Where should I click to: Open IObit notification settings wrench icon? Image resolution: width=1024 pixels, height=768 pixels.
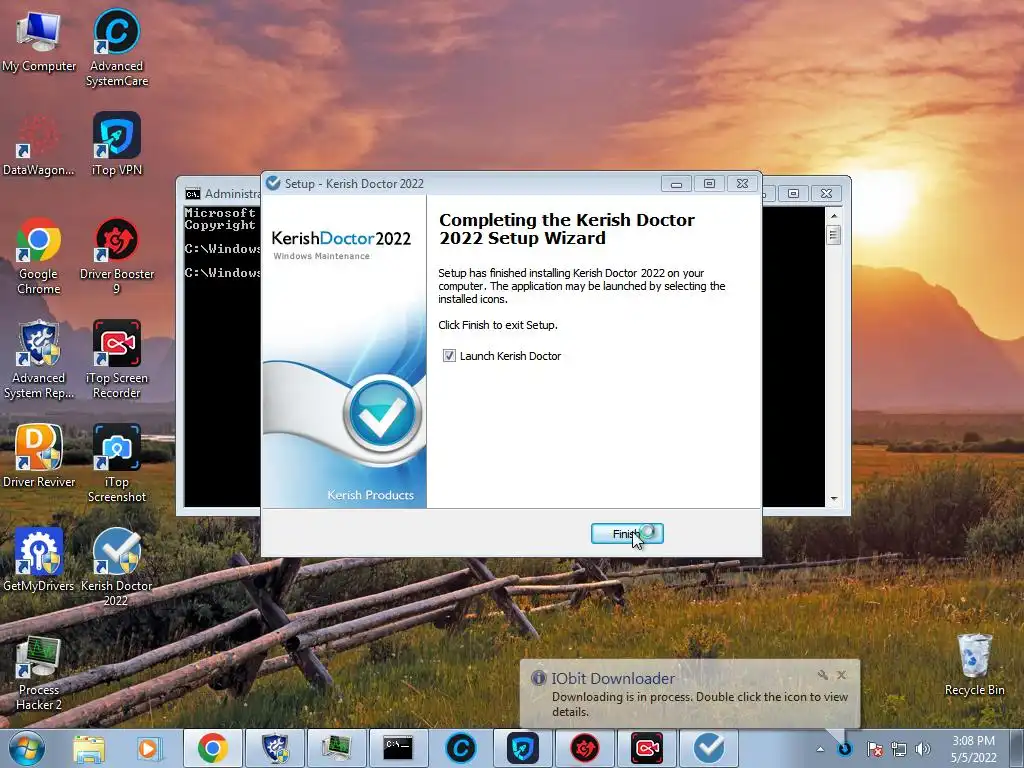pos(822,675)
